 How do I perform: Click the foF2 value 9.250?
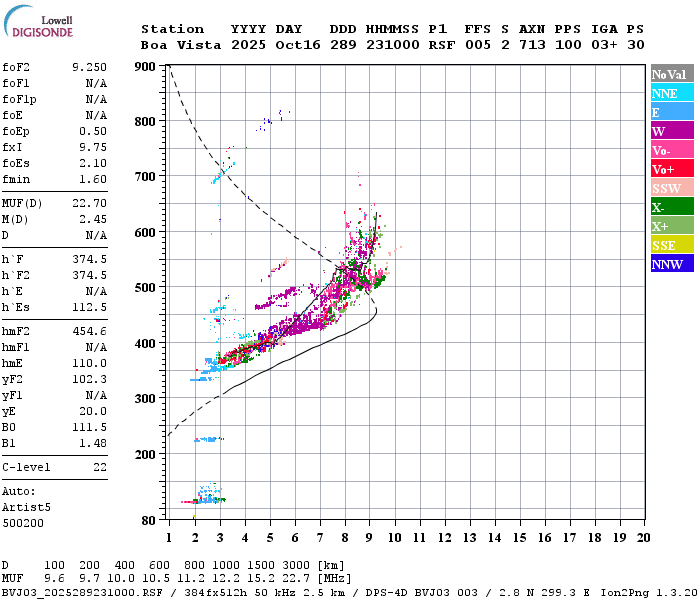coord(89,67)
